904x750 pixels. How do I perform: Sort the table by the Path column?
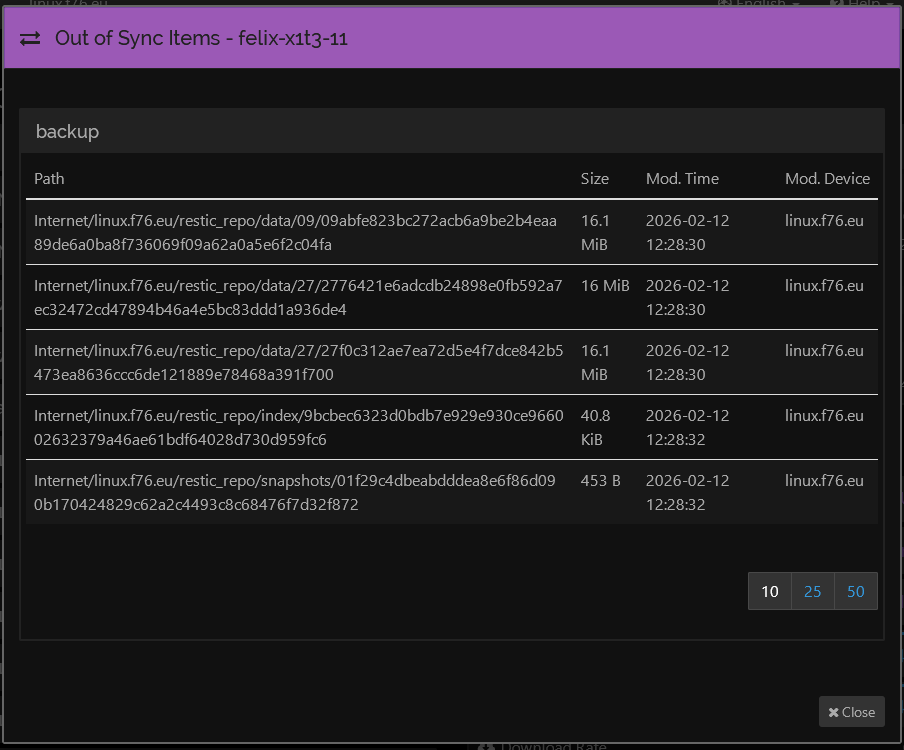pos(48,178)
